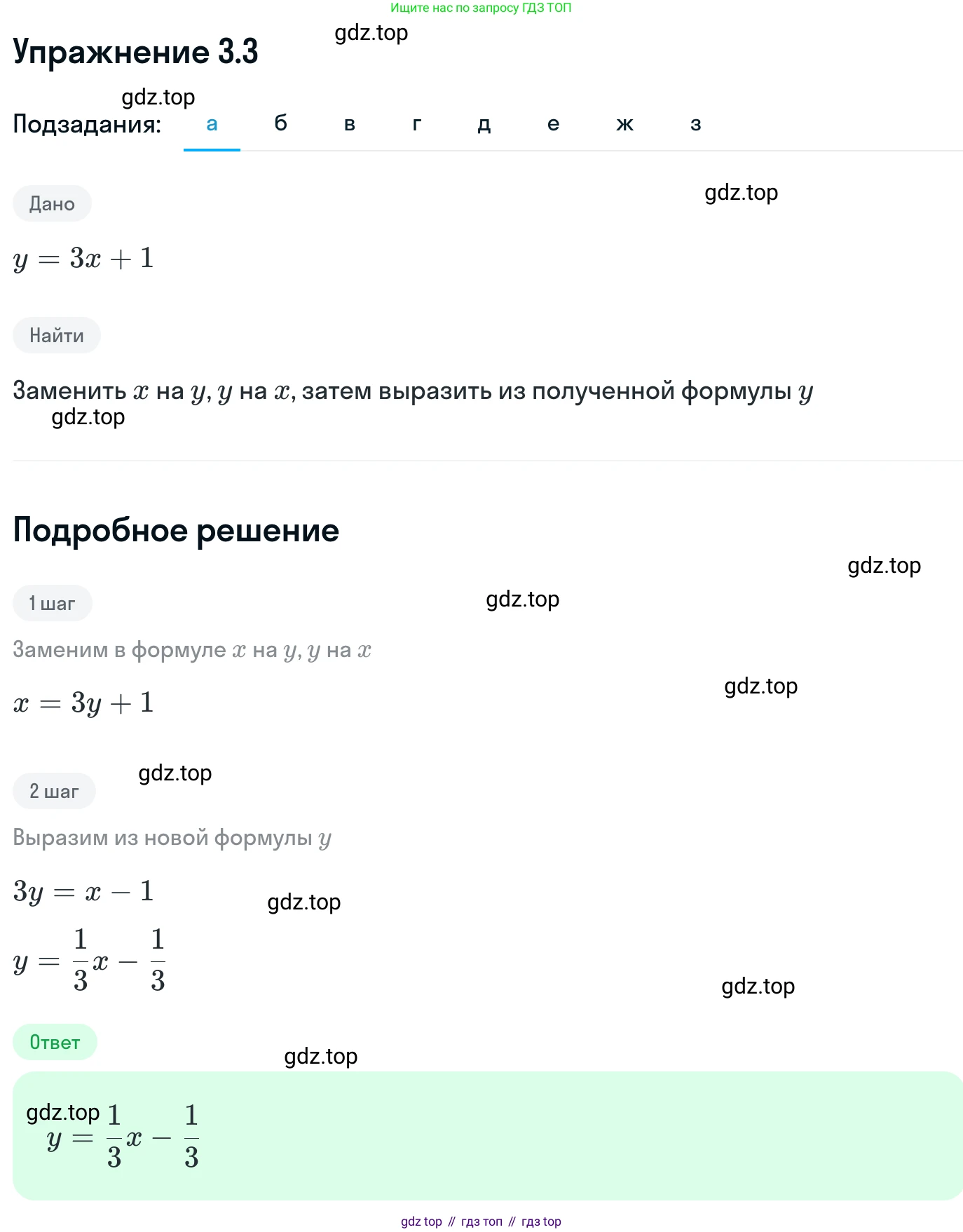Open the «gdz top» footer link
The height and width of the screenshot is (1232, 963).
point(421,1221)
